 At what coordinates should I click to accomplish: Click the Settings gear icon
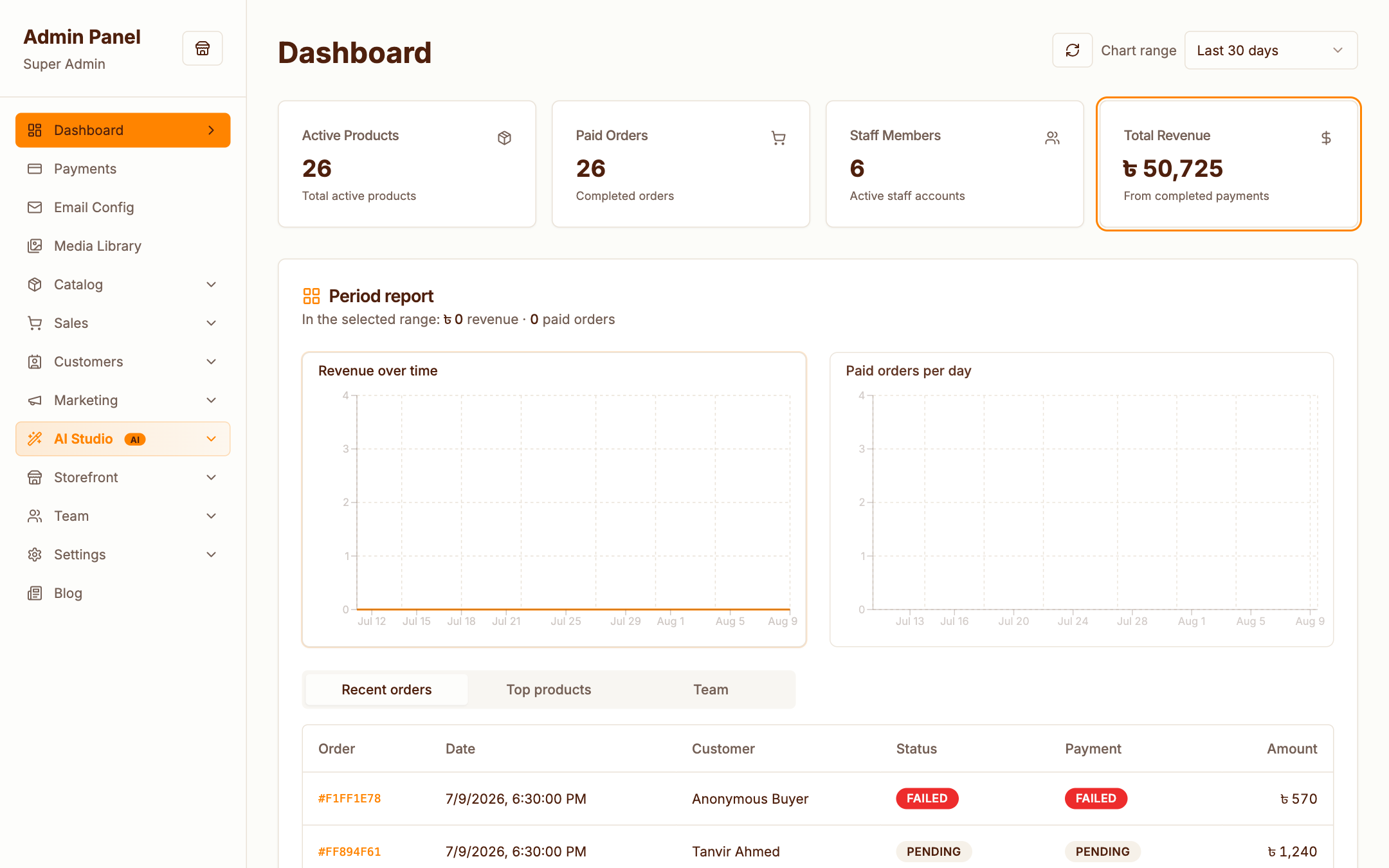35,554
